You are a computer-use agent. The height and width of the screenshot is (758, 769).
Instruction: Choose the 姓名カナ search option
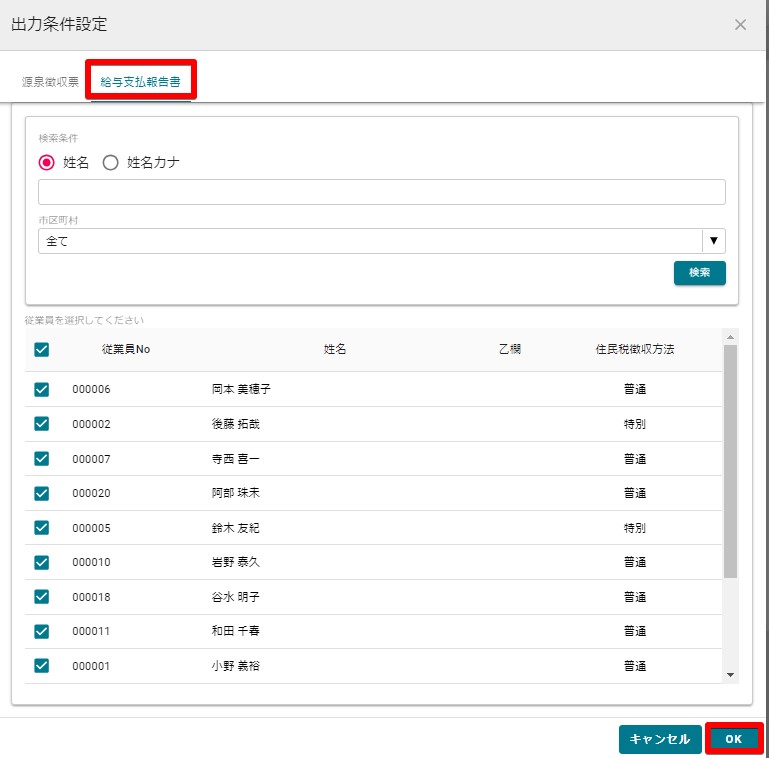(110, 162)
